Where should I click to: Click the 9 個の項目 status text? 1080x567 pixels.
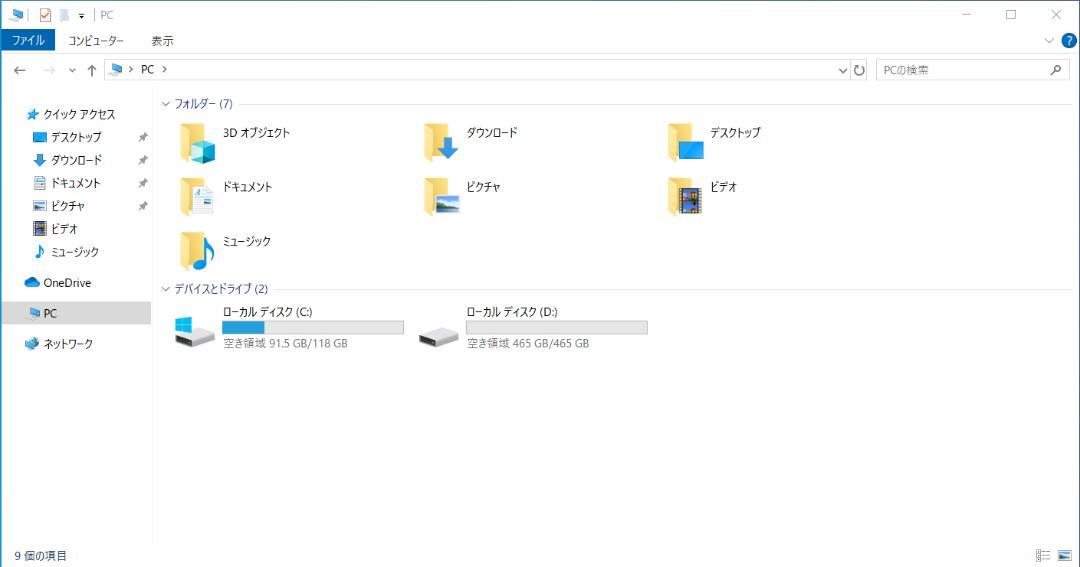click(x=41, y=555)
